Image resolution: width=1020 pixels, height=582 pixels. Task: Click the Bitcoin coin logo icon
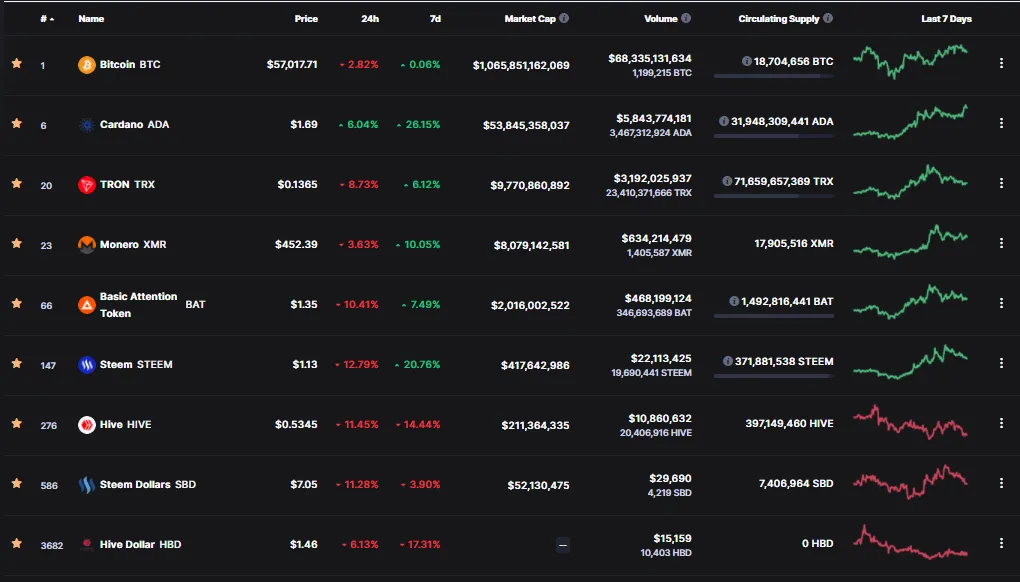click(87, 64)
